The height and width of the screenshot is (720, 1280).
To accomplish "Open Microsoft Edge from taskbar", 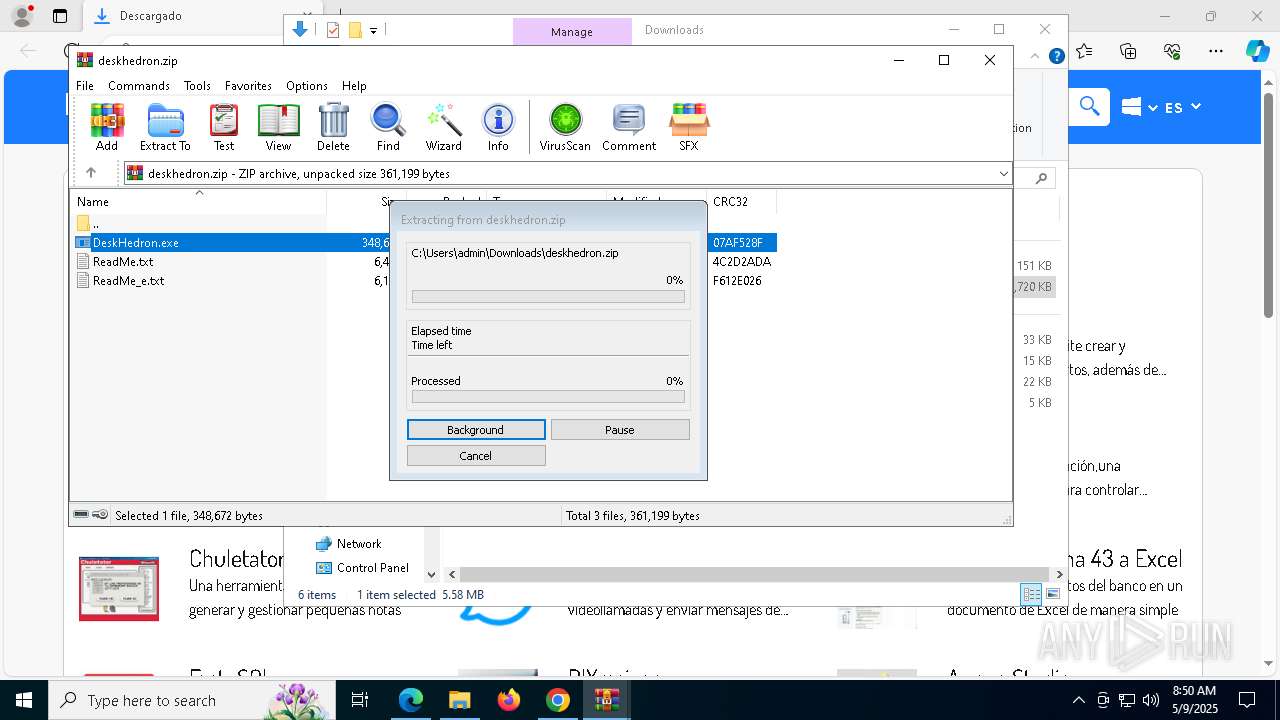I will (x=411, y=700).
